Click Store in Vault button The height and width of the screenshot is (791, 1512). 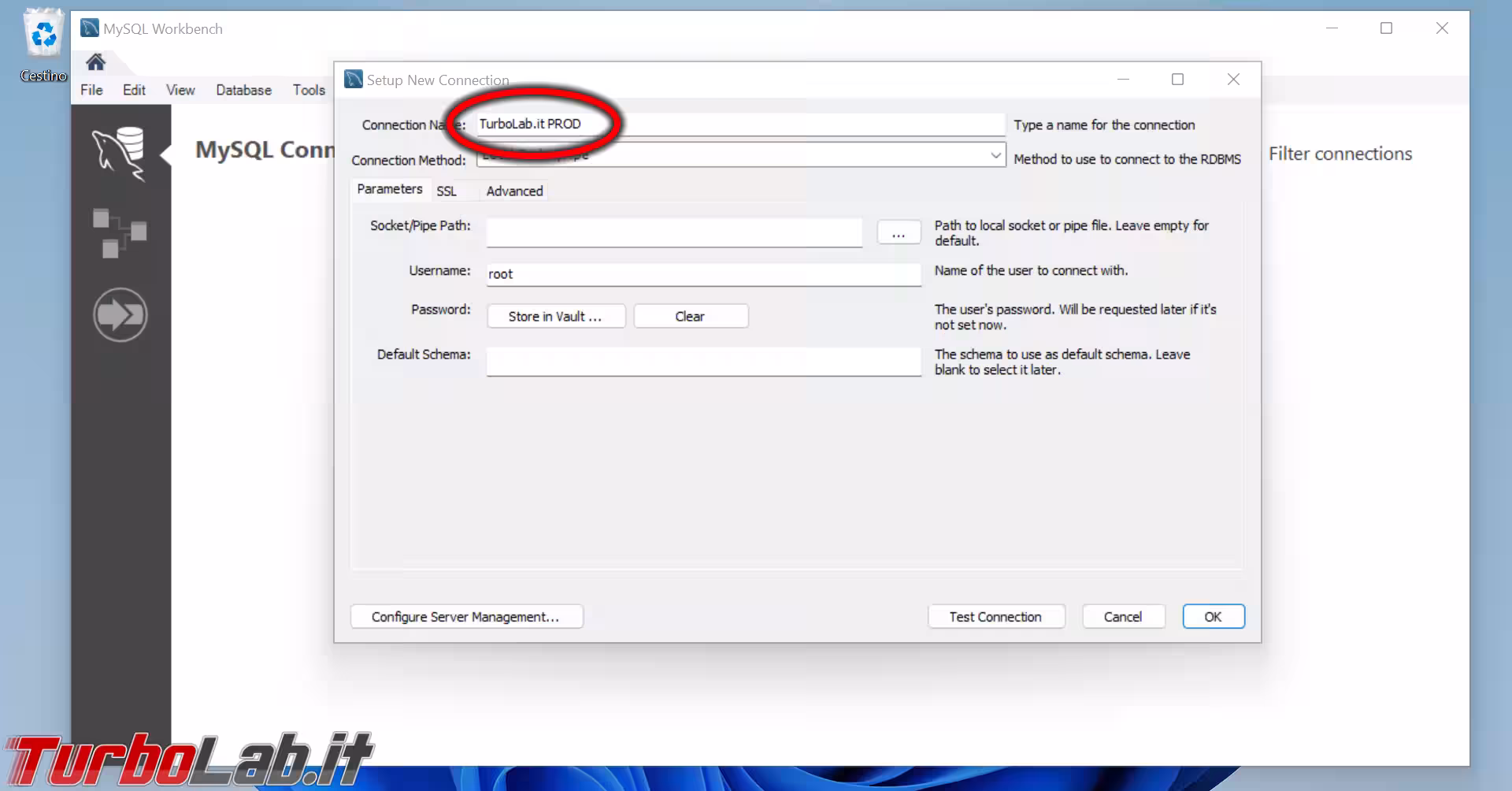point(556,316)
